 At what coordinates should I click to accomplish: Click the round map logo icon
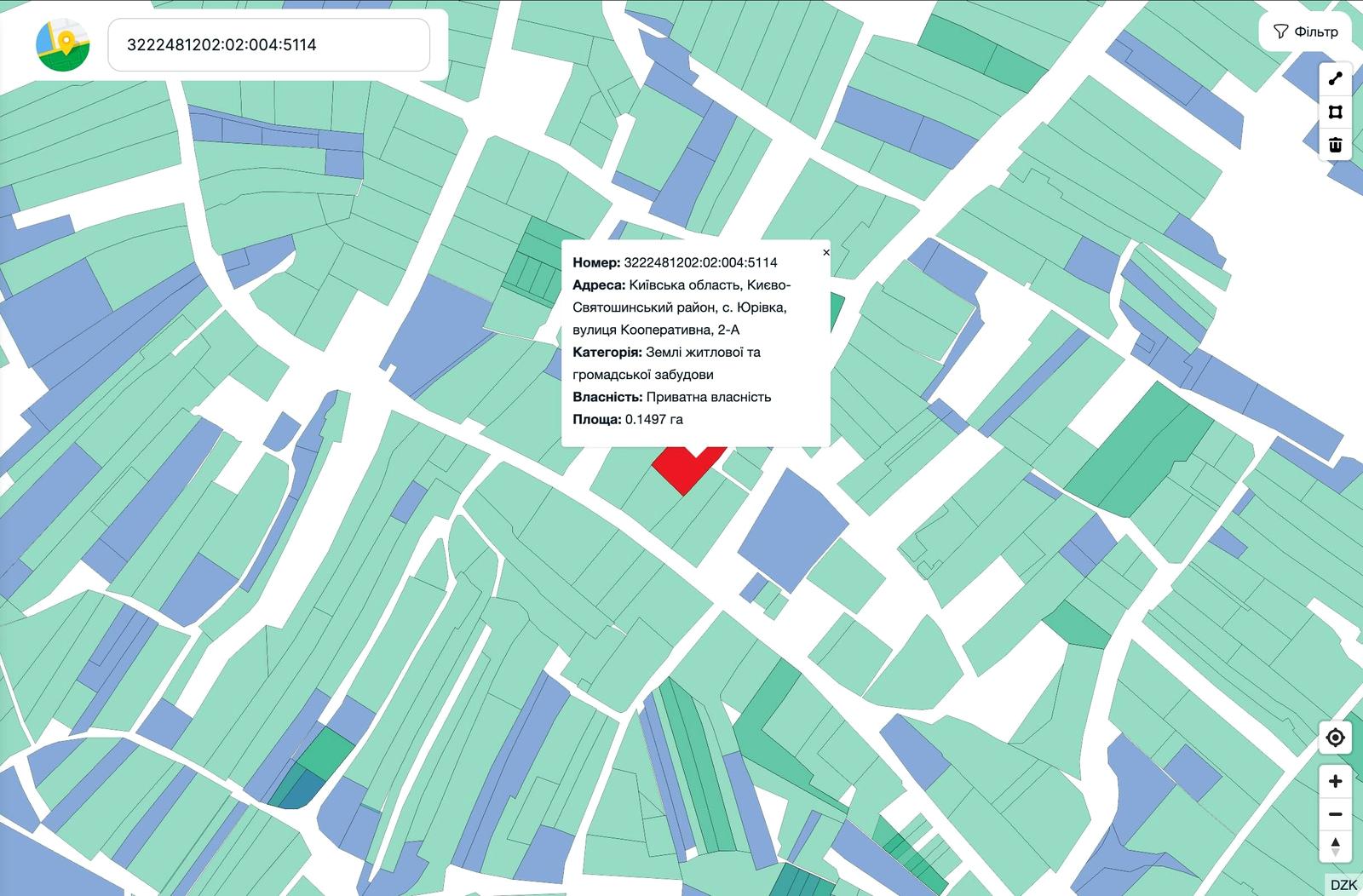point(63,45)
